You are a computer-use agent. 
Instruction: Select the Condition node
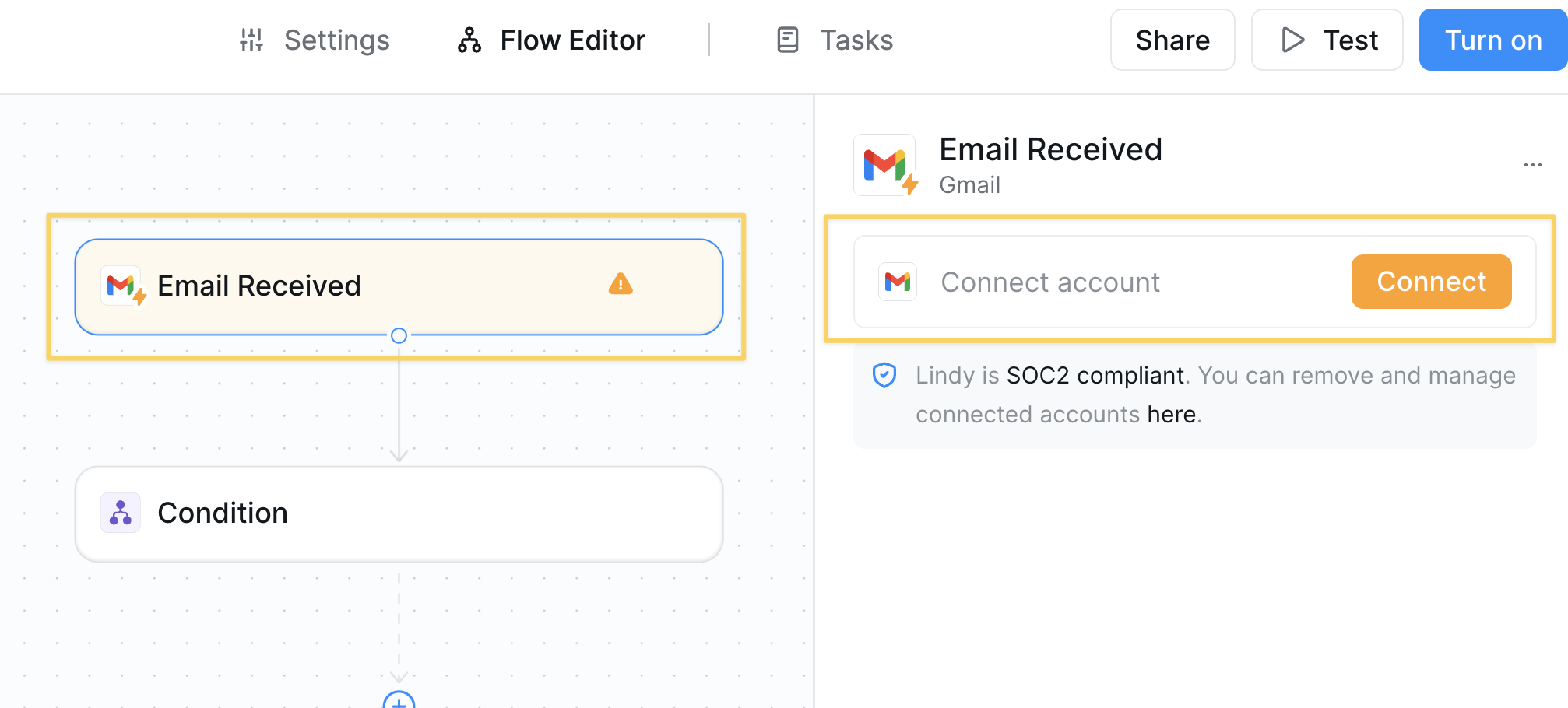(x=399, y=513)
